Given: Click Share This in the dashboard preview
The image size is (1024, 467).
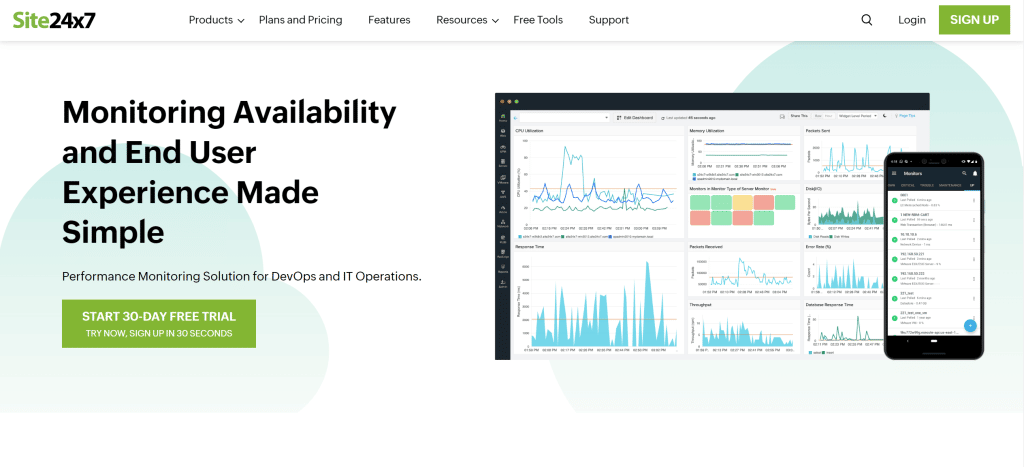Looking at the screenshot, I should [x=799, y=116].
